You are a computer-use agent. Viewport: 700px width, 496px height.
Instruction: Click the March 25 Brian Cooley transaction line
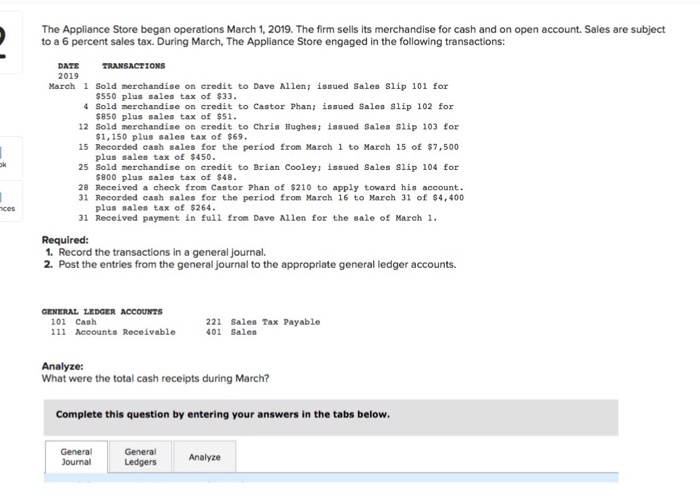click(268, 172)
